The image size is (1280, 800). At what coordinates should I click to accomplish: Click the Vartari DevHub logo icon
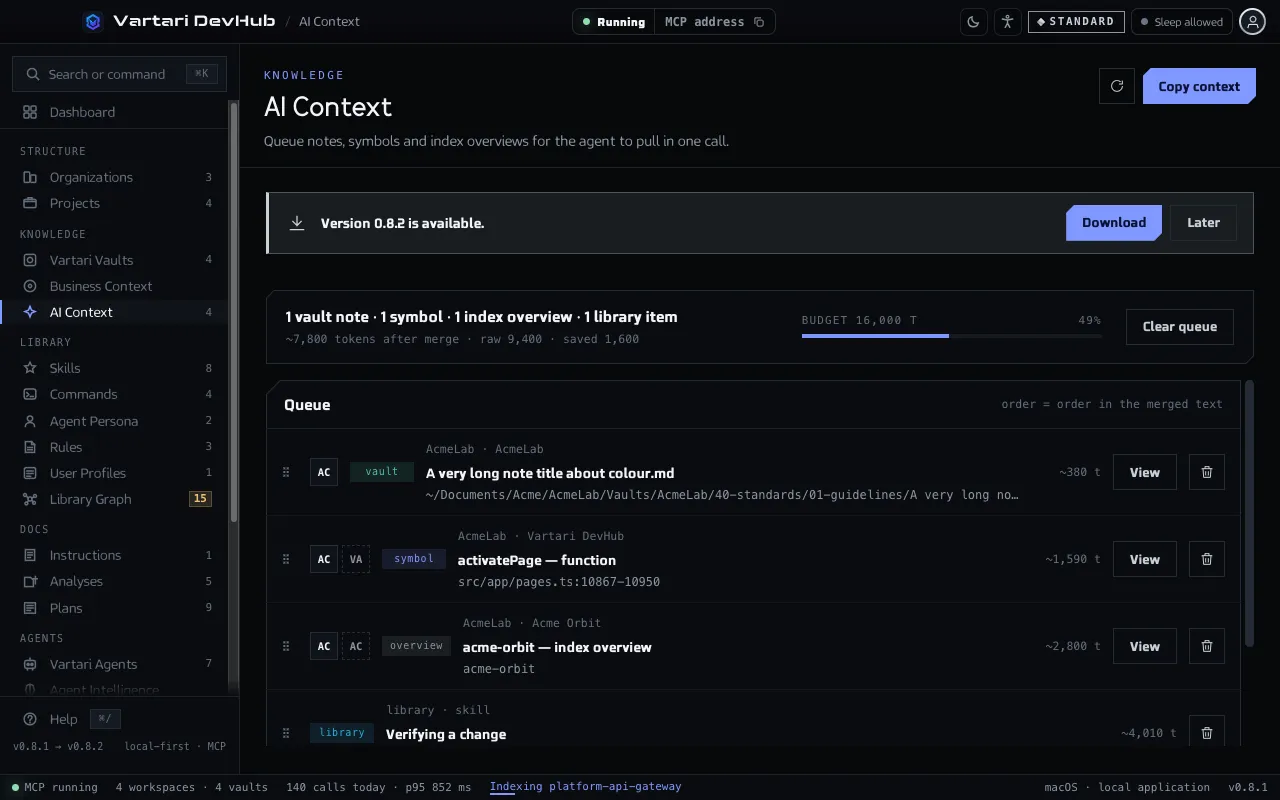(x=93, y=21)
